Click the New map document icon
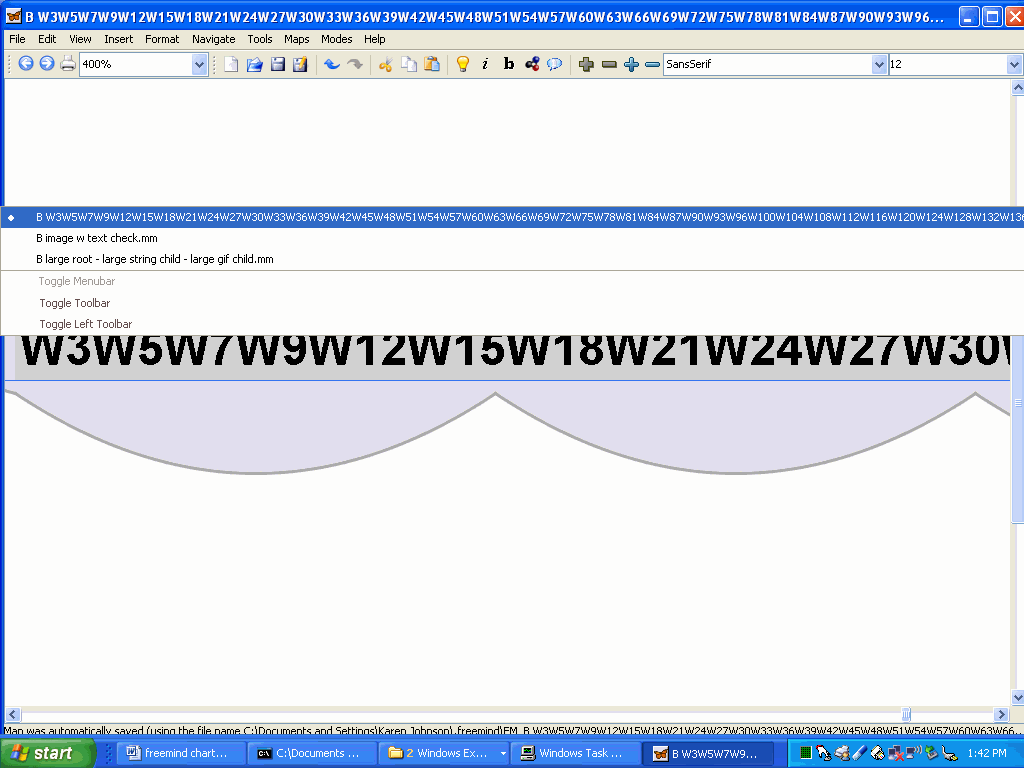The width and height of the screenshot is (1024, 768). [x=231, y=64]
